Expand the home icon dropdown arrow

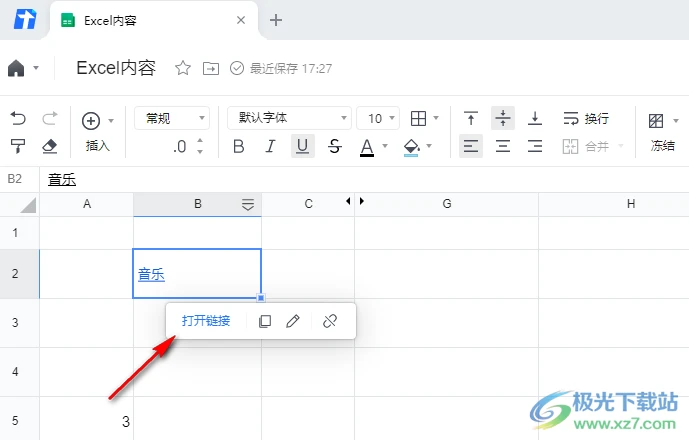coord(36,68)
